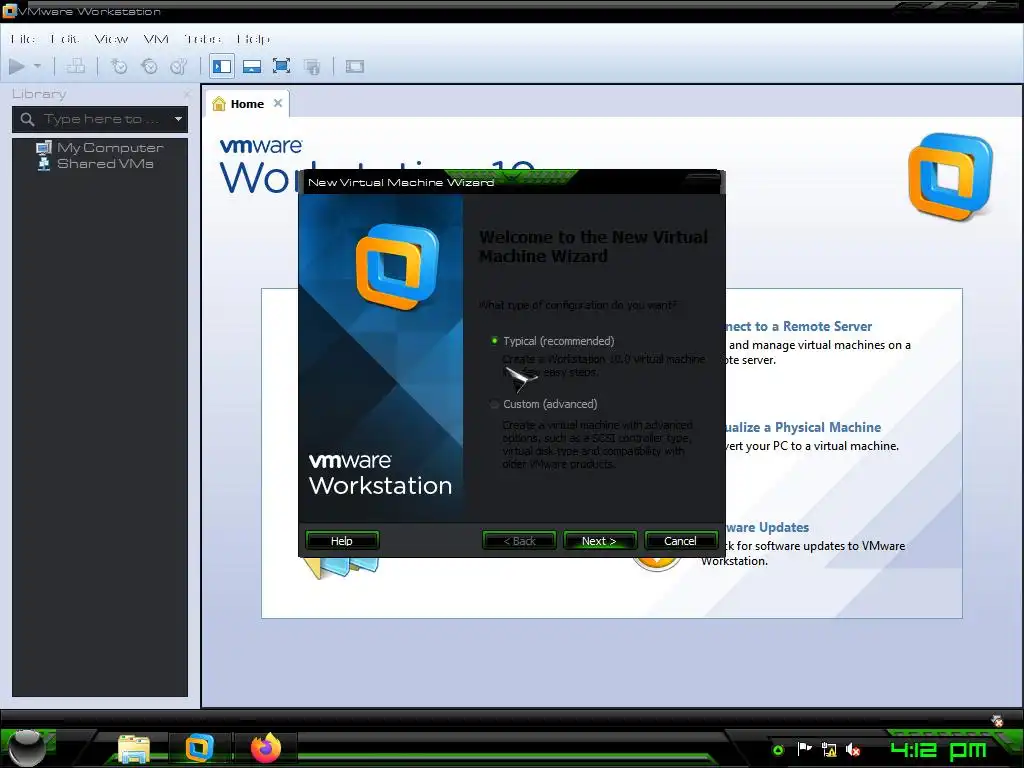
Task: Open the Library search filter dropdown
Action: point(178,119)
